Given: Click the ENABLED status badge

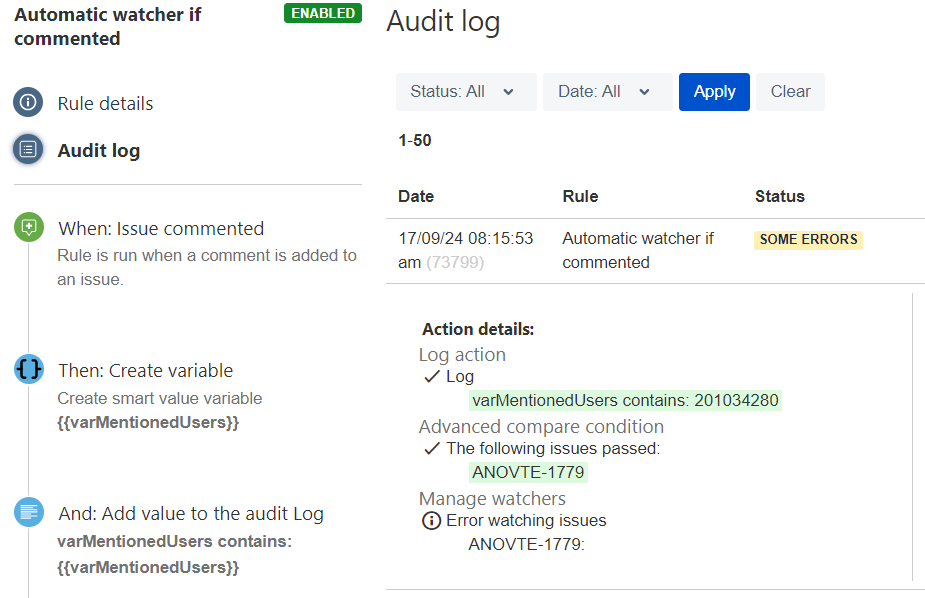Looking at the screenshot, I should pyautogui.click(x=323, y=13).
